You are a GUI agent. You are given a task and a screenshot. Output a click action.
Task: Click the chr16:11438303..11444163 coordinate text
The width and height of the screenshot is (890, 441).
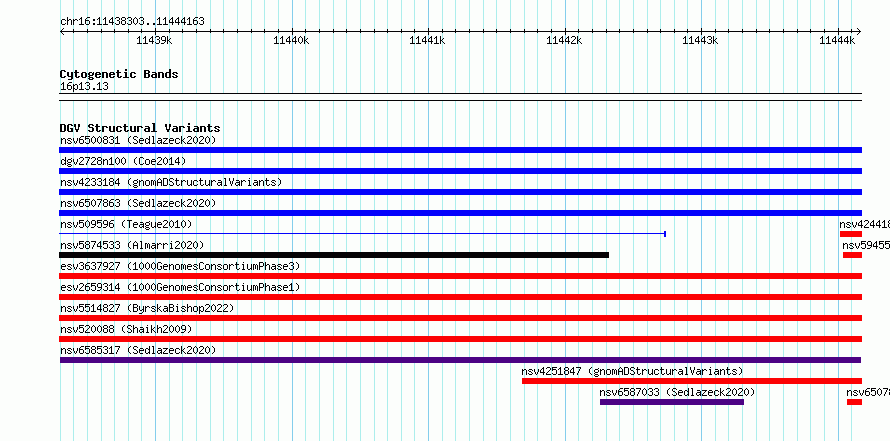click(132, 22)
